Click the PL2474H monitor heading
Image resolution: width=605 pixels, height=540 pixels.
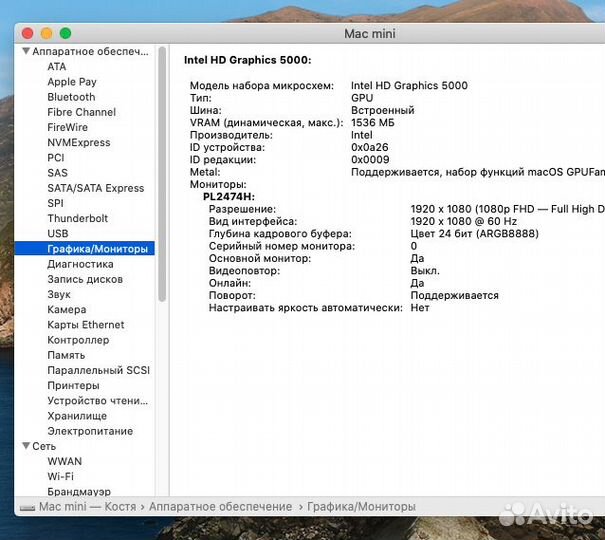(x=229, y=196)
